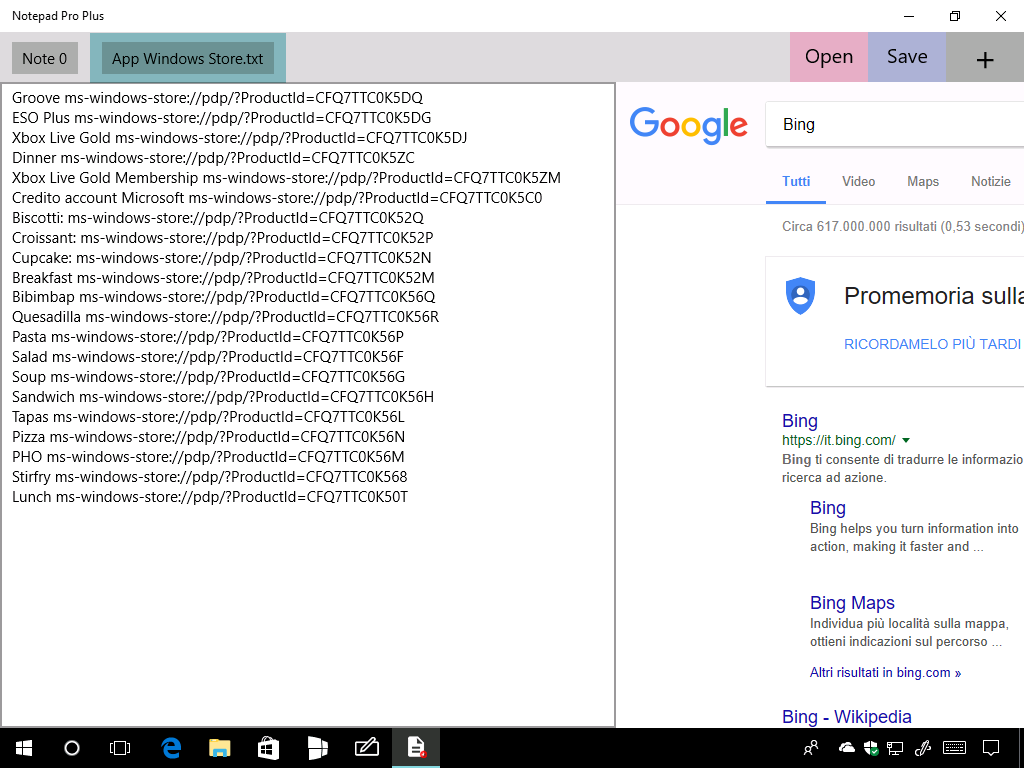Open the Action Center notifications

[x=991, y=748]
